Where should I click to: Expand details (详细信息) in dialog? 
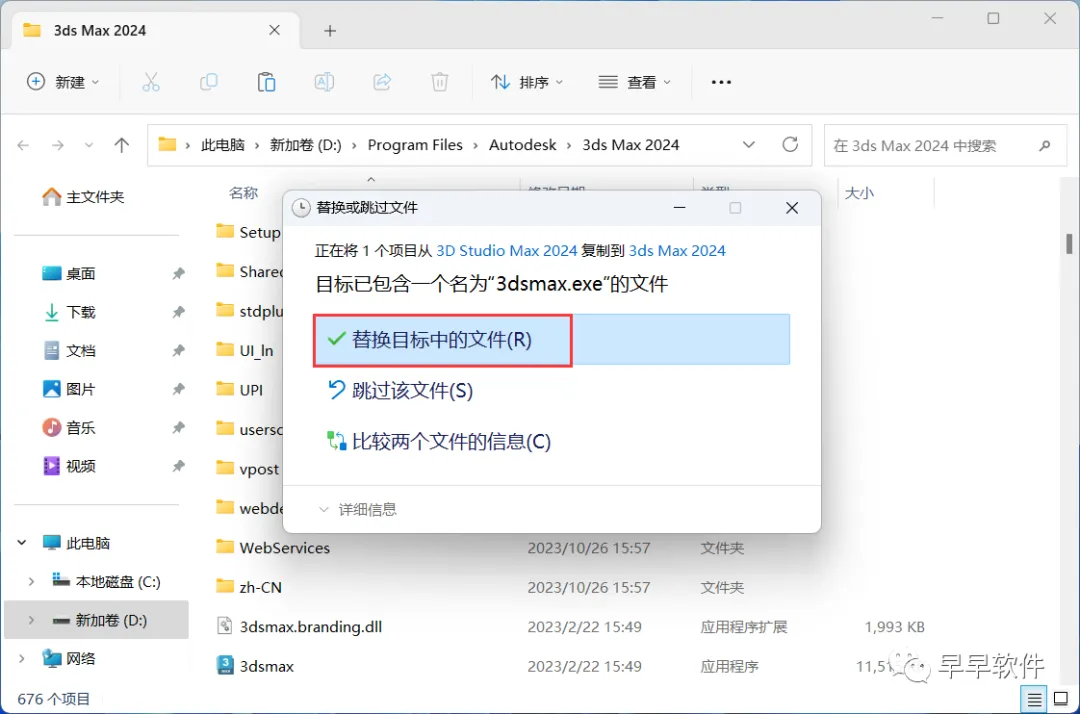coord(358,510)
